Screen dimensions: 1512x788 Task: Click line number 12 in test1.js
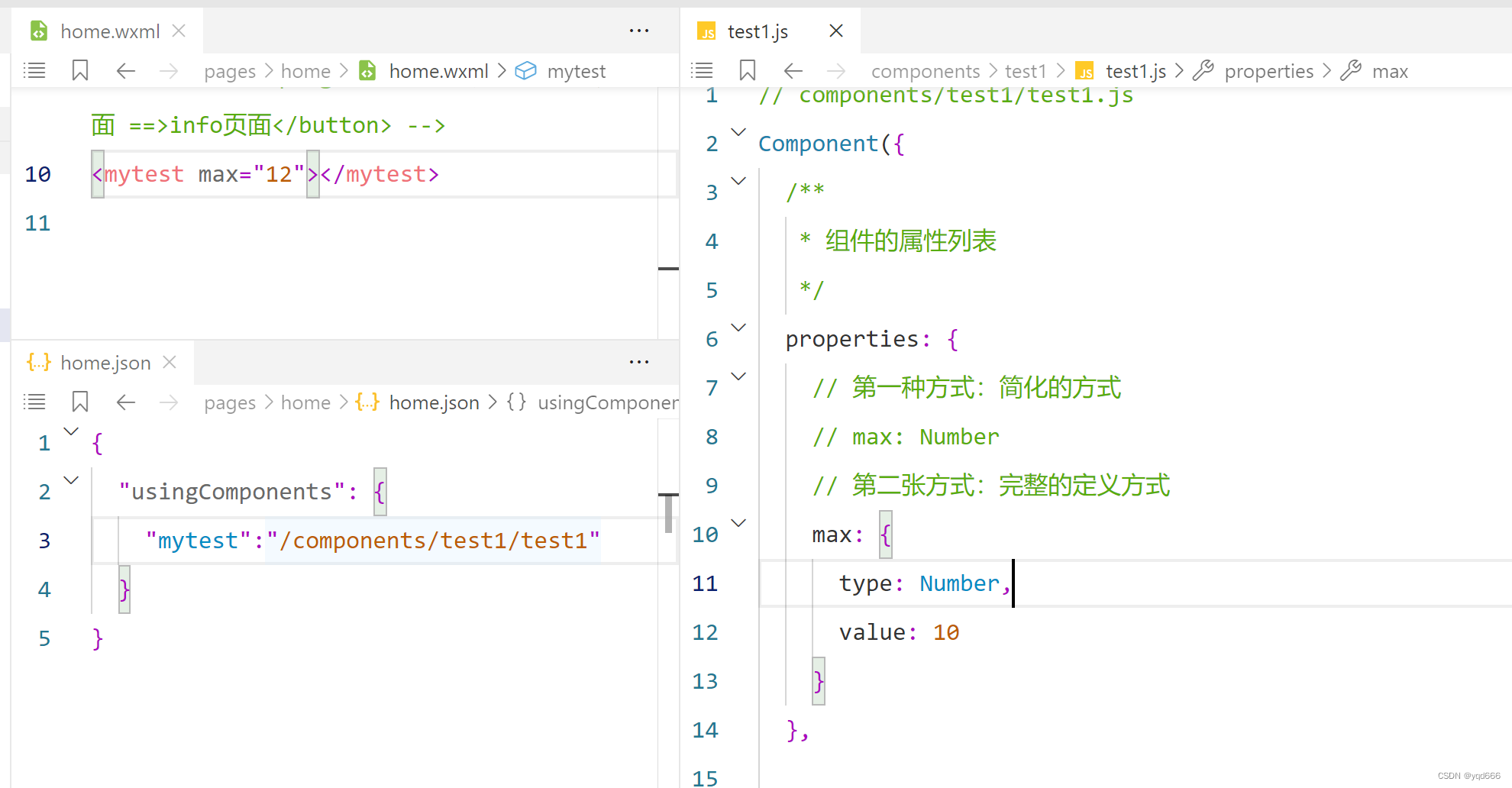[x=705, y=633]
